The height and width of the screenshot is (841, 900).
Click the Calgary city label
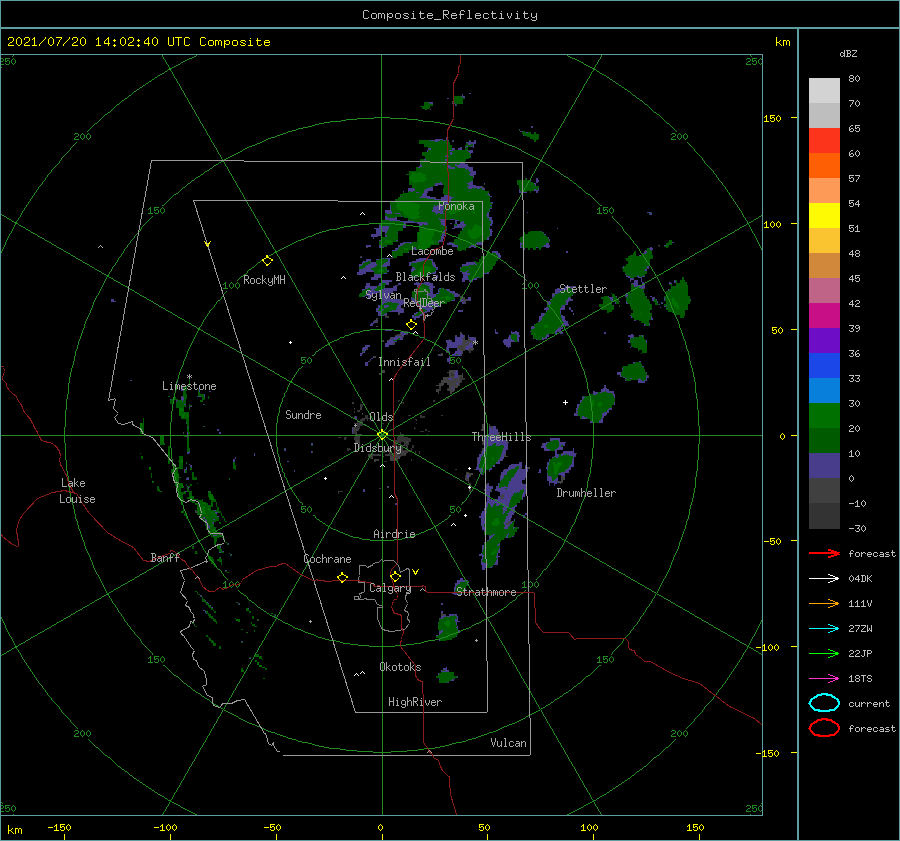(390, 588)
